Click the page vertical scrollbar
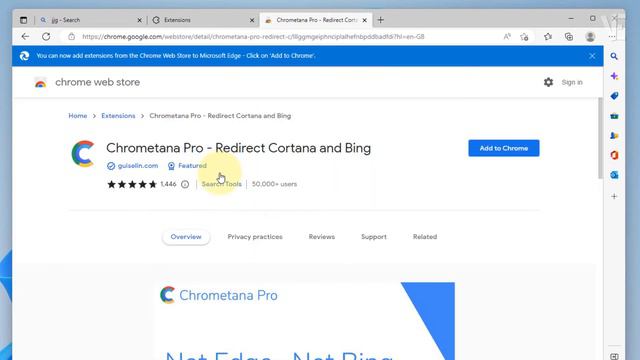 coord(600,139)
